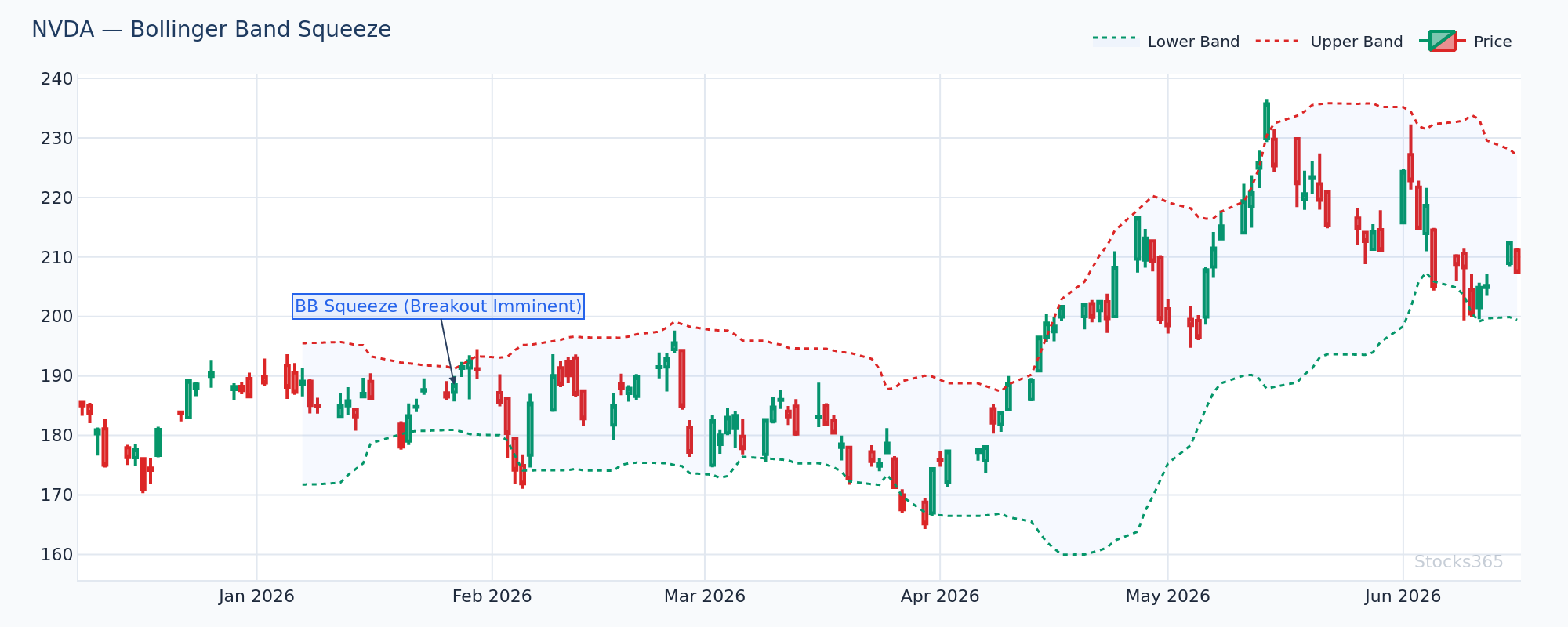Click the Jan 2026 x-axis label
The width and height of the screenshot is (1568, 627).
tap(256, 596)
